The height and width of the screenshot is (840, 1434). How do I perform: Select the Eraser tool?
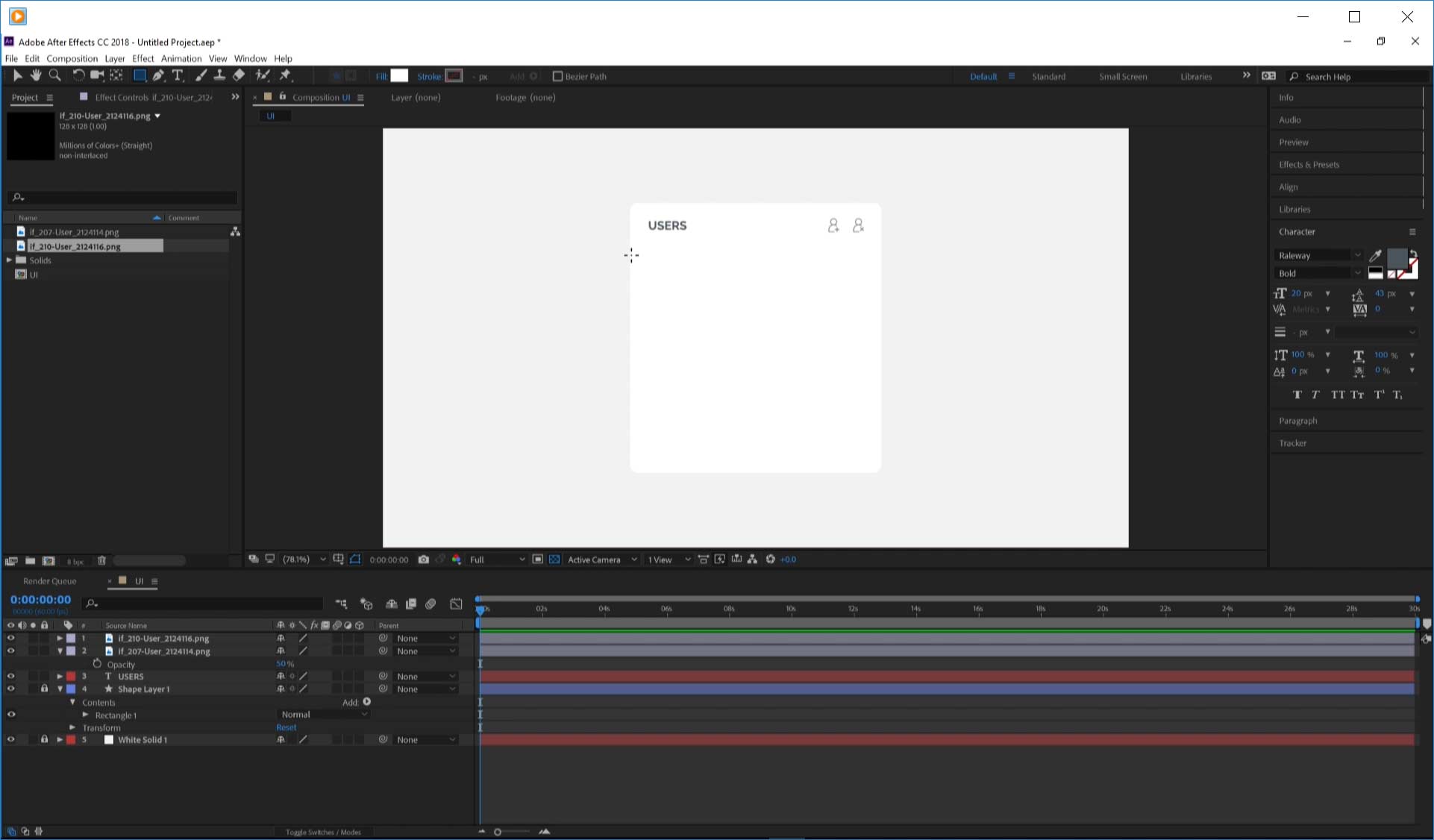pyautogui.click(x=239, y=75)
